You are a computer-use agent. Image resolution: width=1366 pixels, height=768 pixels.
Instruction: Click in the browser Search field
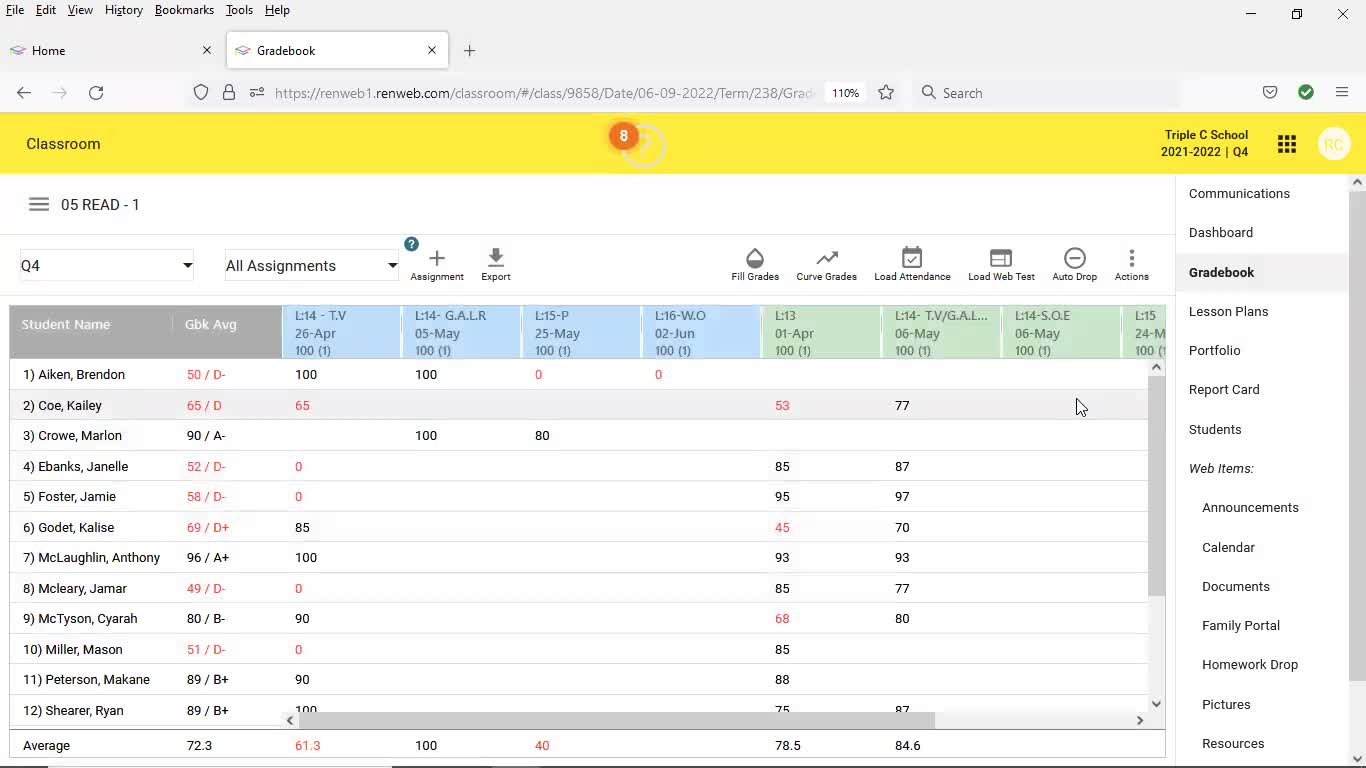click(1045, 93)
